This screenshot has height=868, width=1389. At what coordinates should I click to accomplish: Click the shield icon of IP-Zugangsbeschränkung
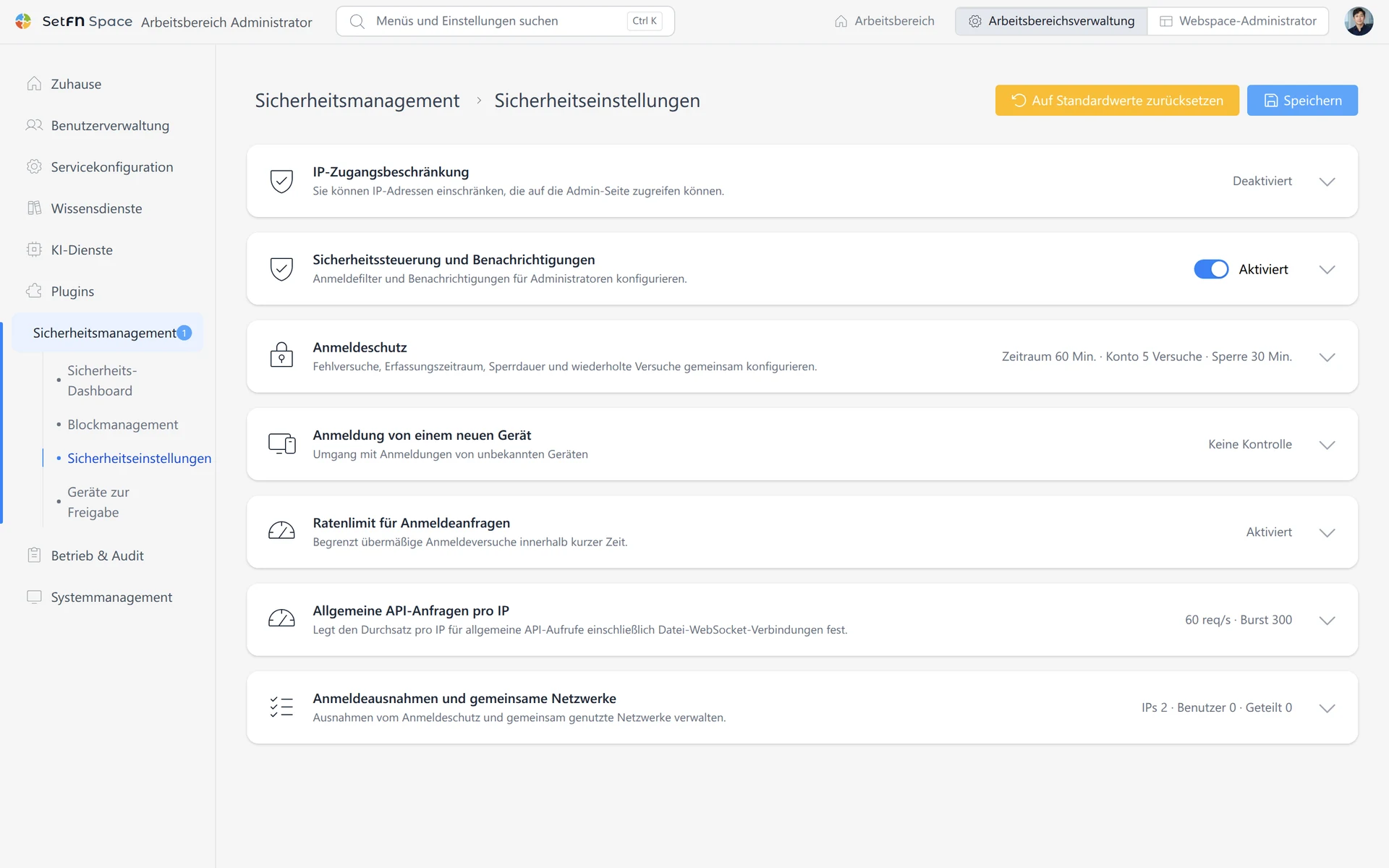click(x=281, y=181)
